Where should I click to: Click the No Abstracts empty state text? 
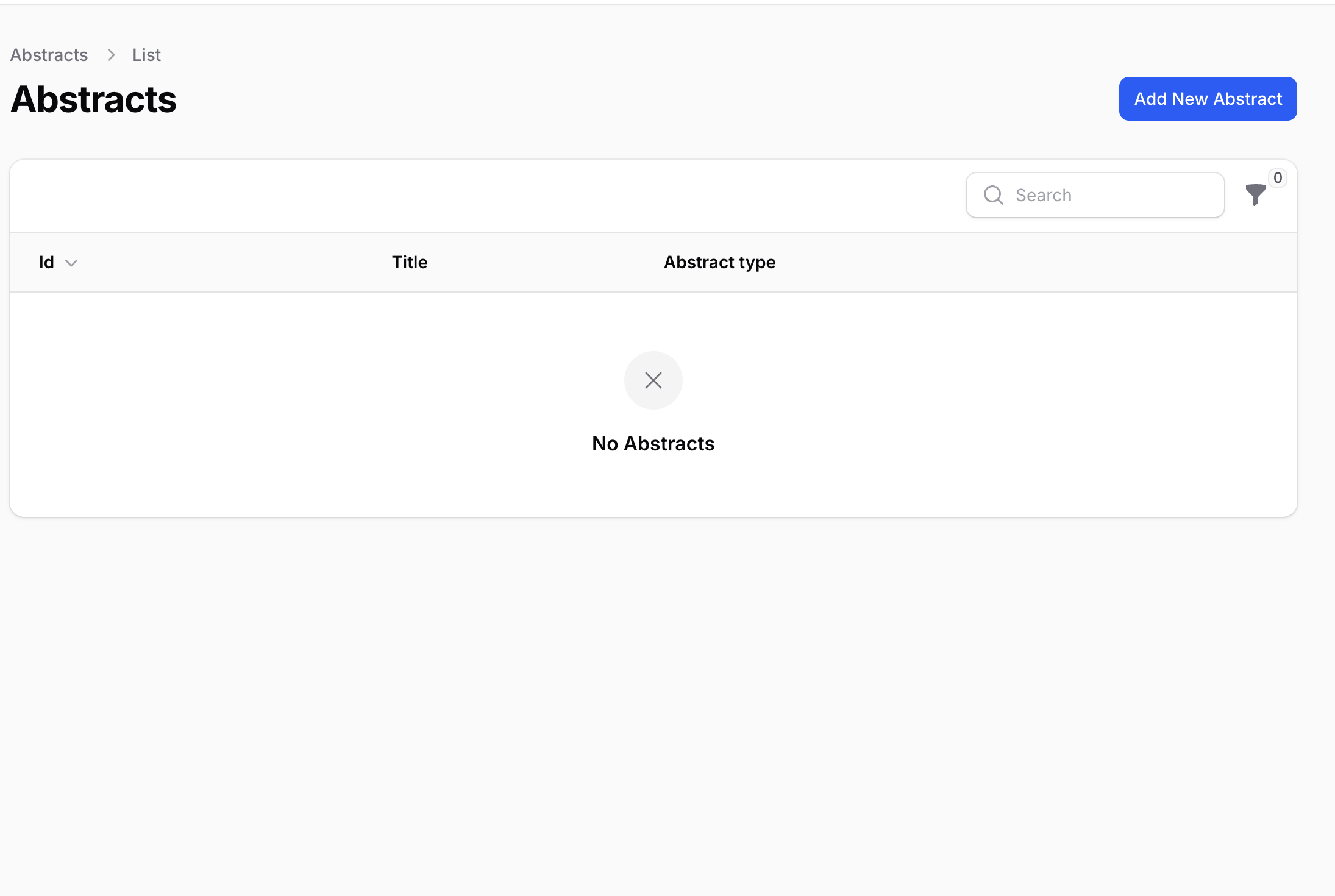tap(653, 443)
